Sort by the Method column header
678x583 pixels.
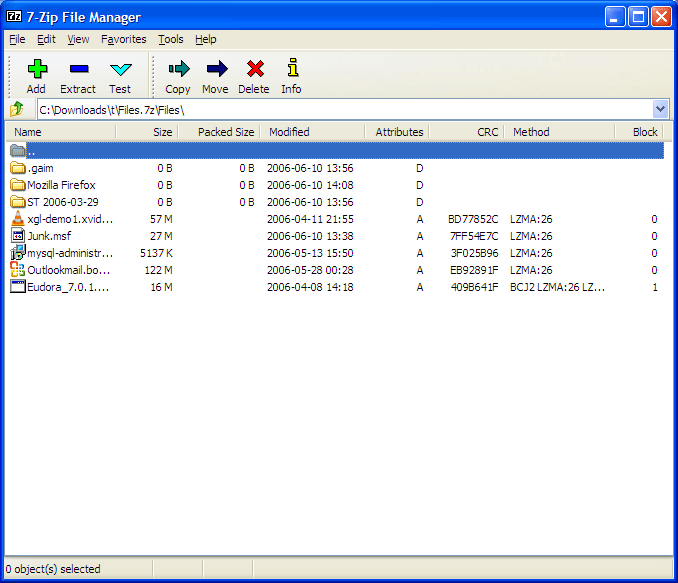tap(560, 132)
